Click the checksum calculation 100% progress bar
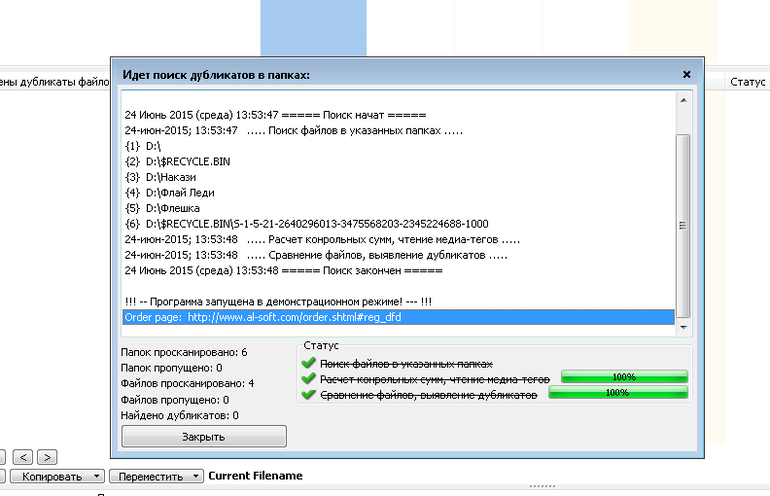 coord(624,377)
